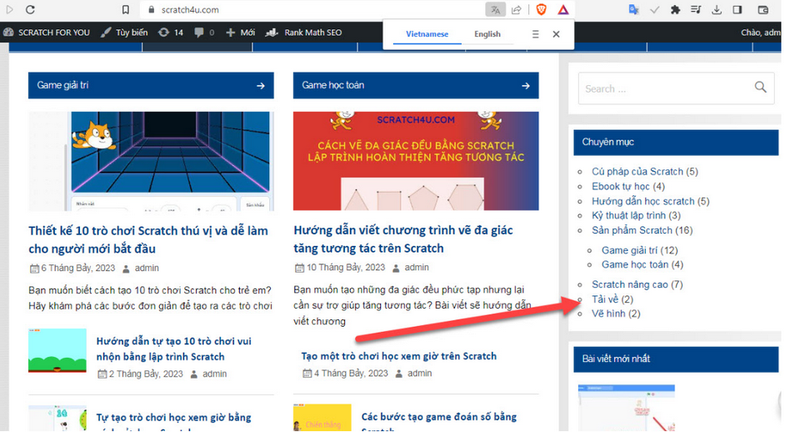Open Brave Shields lion icon
The width and height of the screenshot is (800, 437).
[541, 9]
